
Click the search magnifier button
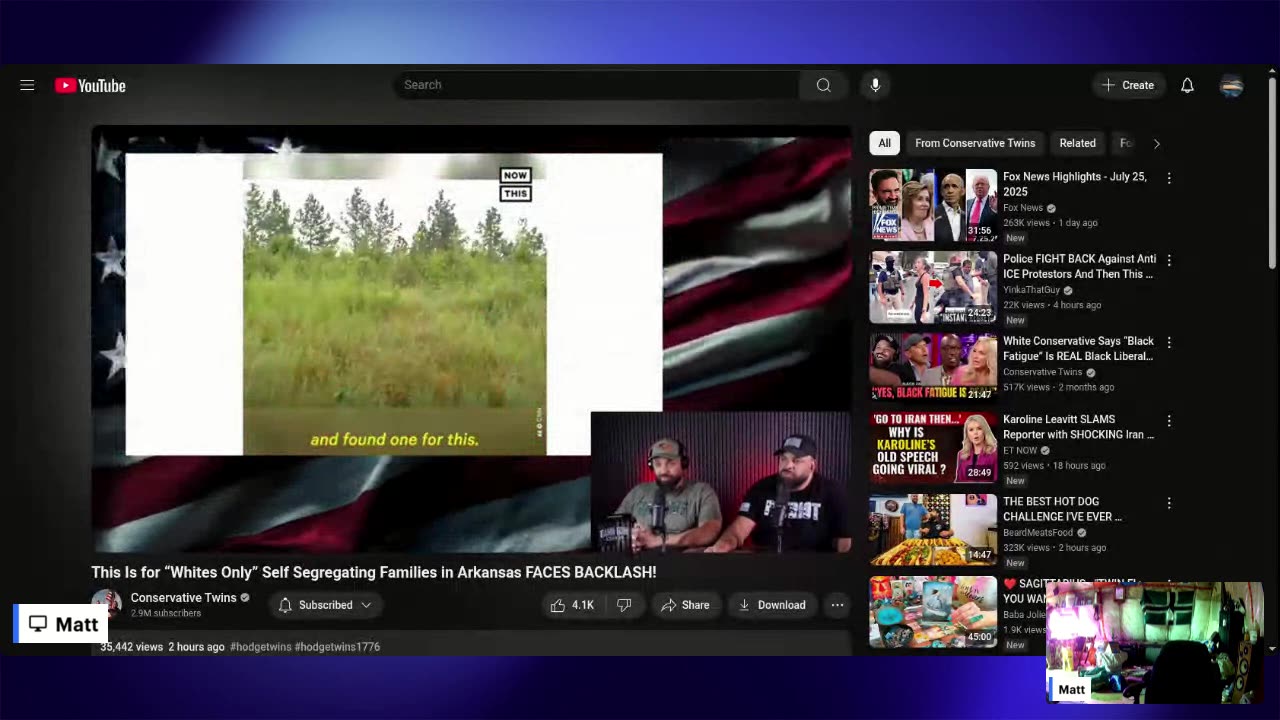point(823,85)
